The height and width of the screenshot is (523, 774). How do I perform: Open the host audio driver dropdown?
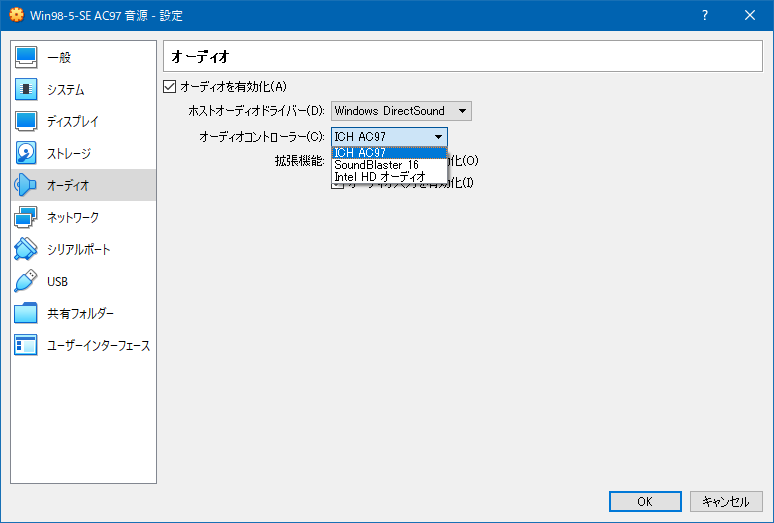401,111
